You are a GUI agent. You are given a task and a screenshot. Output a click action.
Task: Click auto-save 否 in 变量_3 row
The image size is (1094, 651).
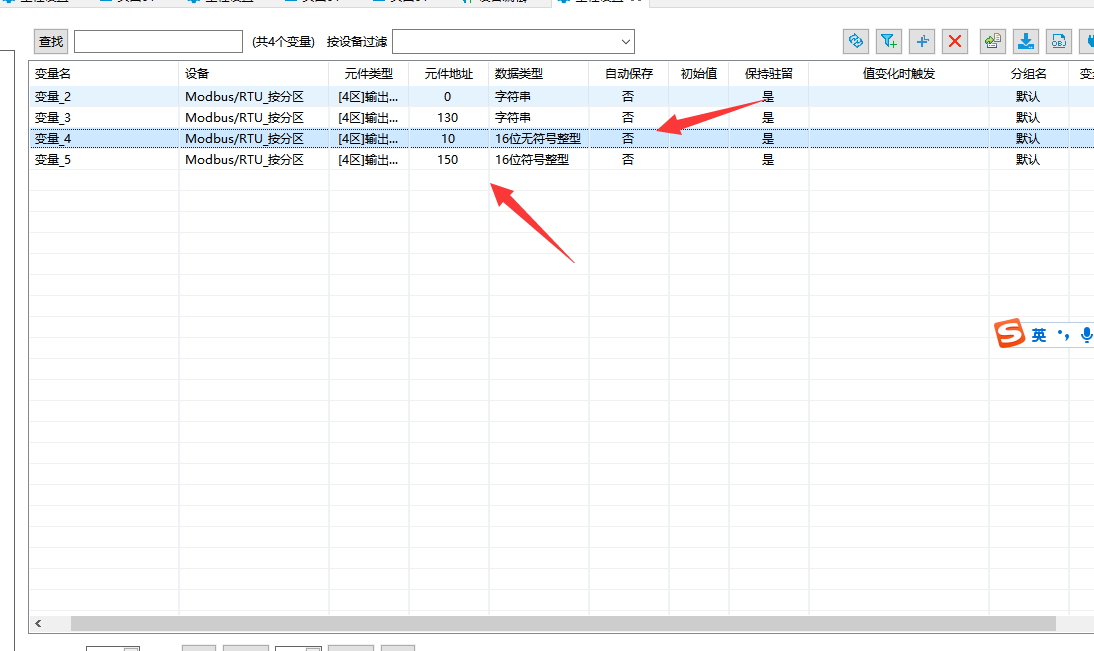point(629,118)
